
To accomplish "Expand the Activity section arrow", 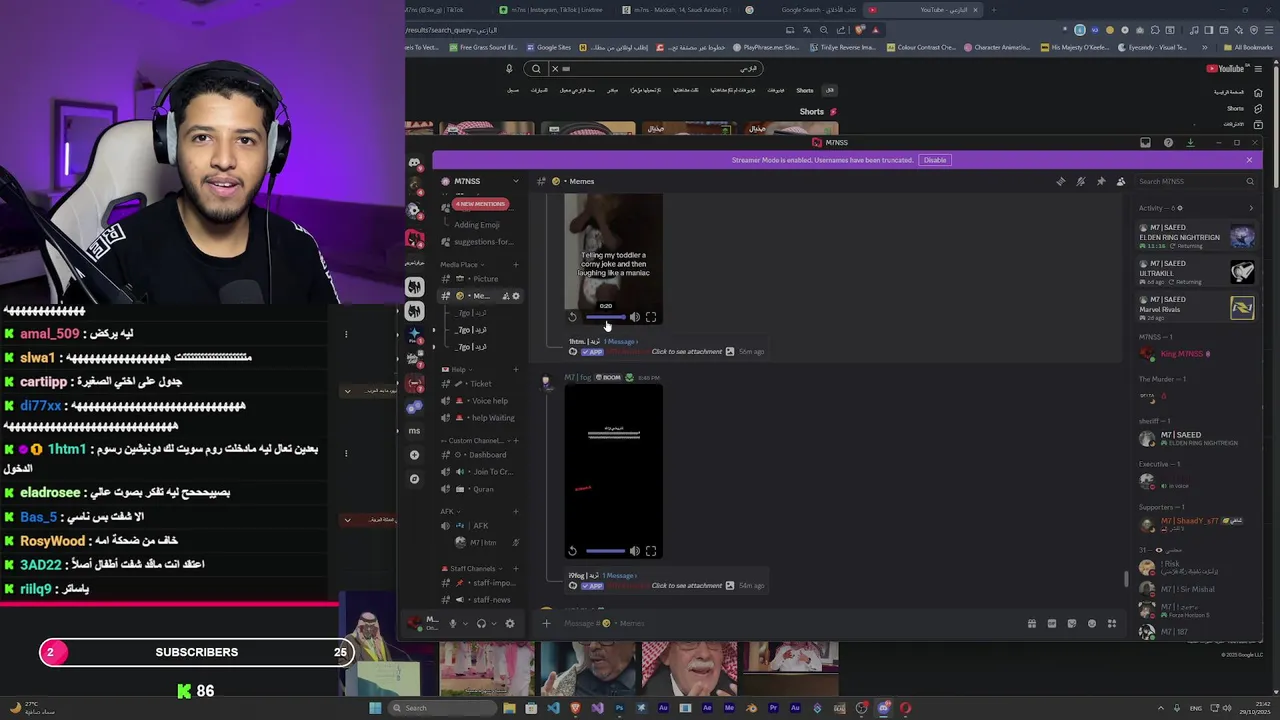I will pos(1251,208).
